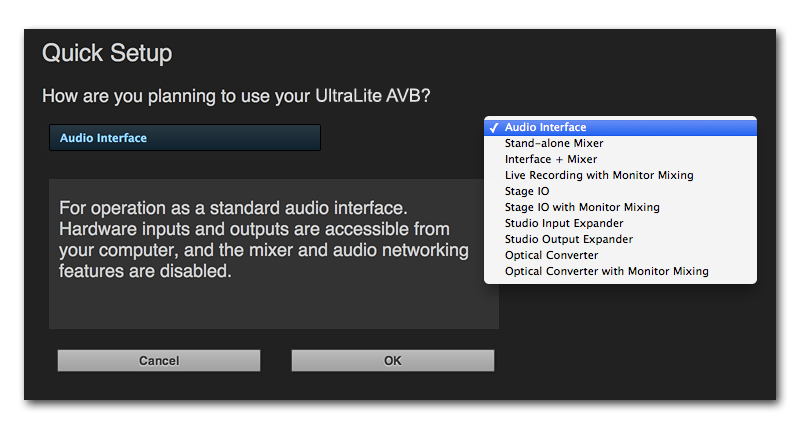The image size is (800, 430).
Task: Select Stage IO with Monitor Mixing
Action: pos(582,207)
